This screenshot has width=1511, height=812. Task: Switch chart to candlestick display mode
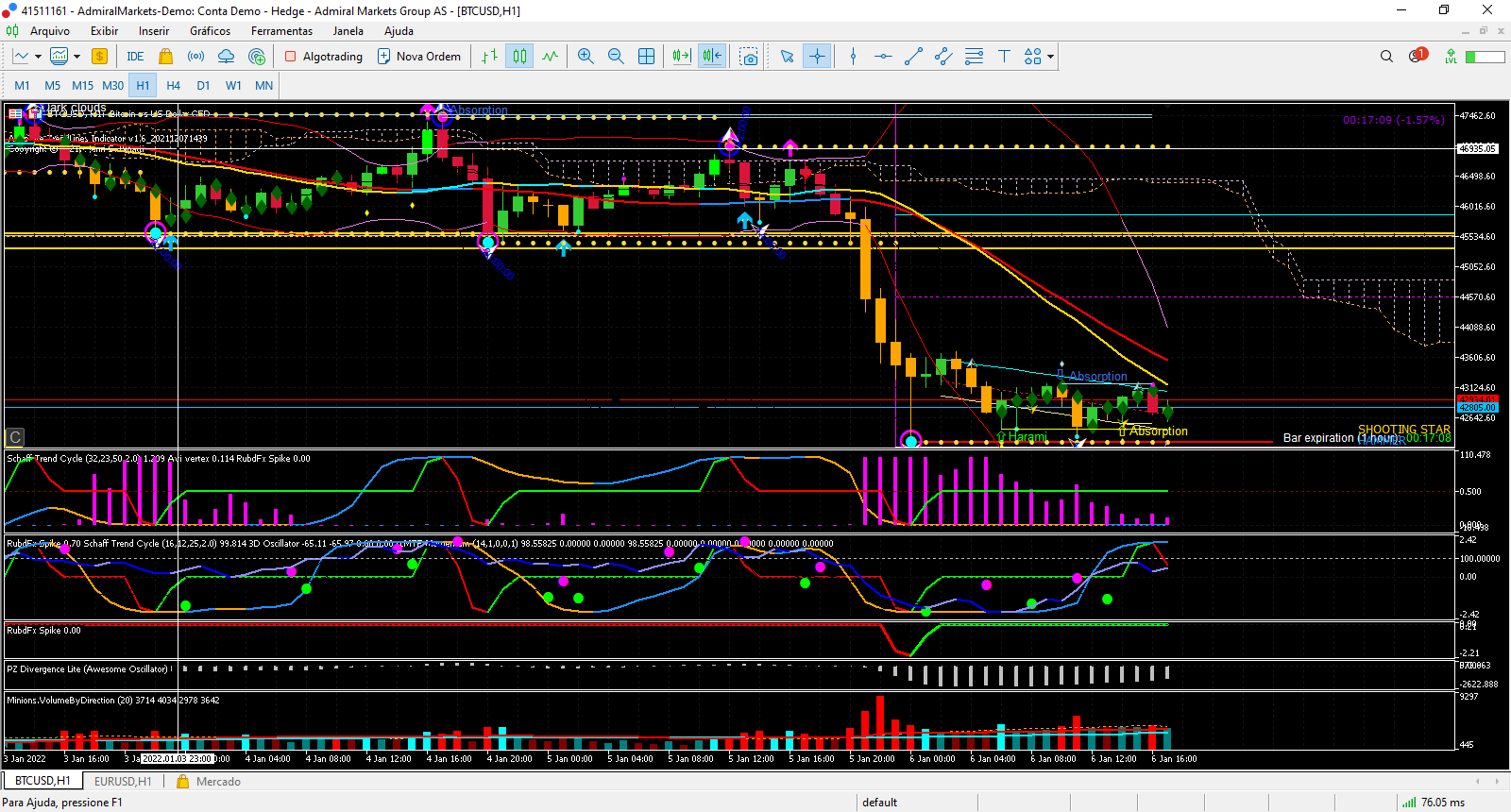point(519,57)
